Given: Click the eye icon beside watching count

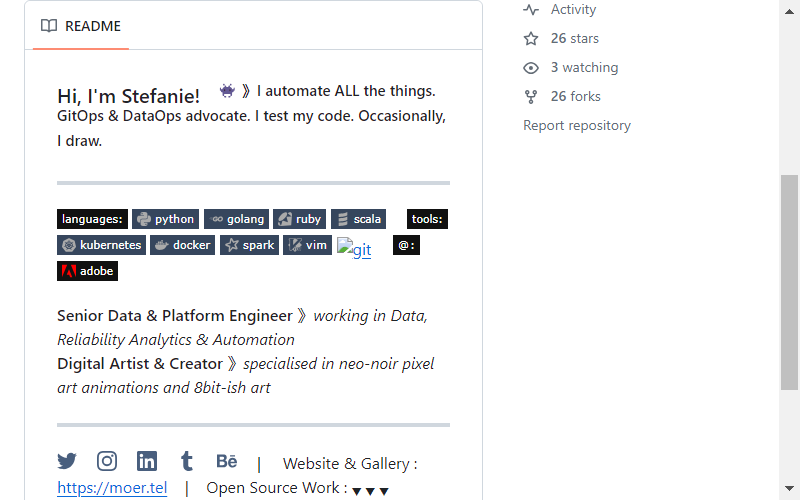Looking at the screenshot, I should tap(531, 68).
